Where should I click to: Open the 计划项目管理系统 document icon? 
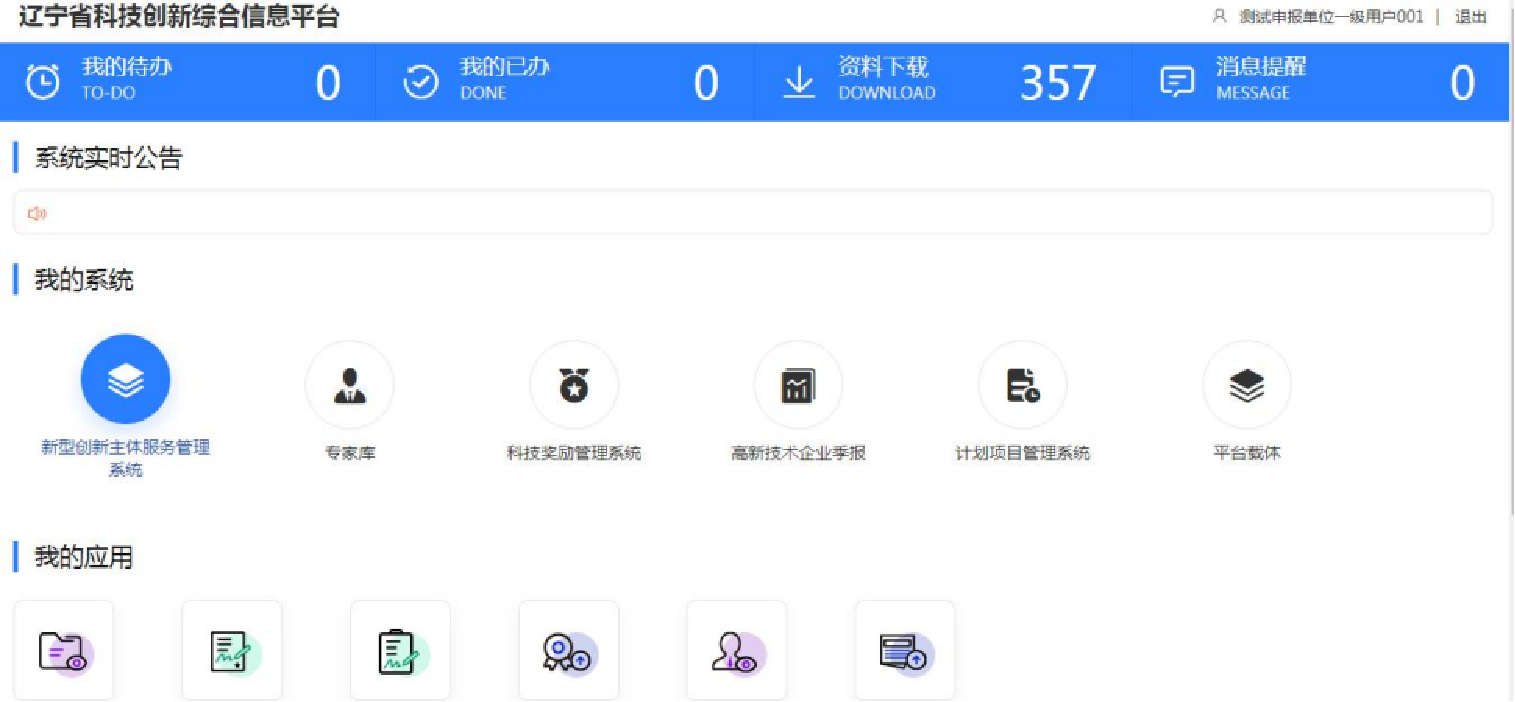1022,385
